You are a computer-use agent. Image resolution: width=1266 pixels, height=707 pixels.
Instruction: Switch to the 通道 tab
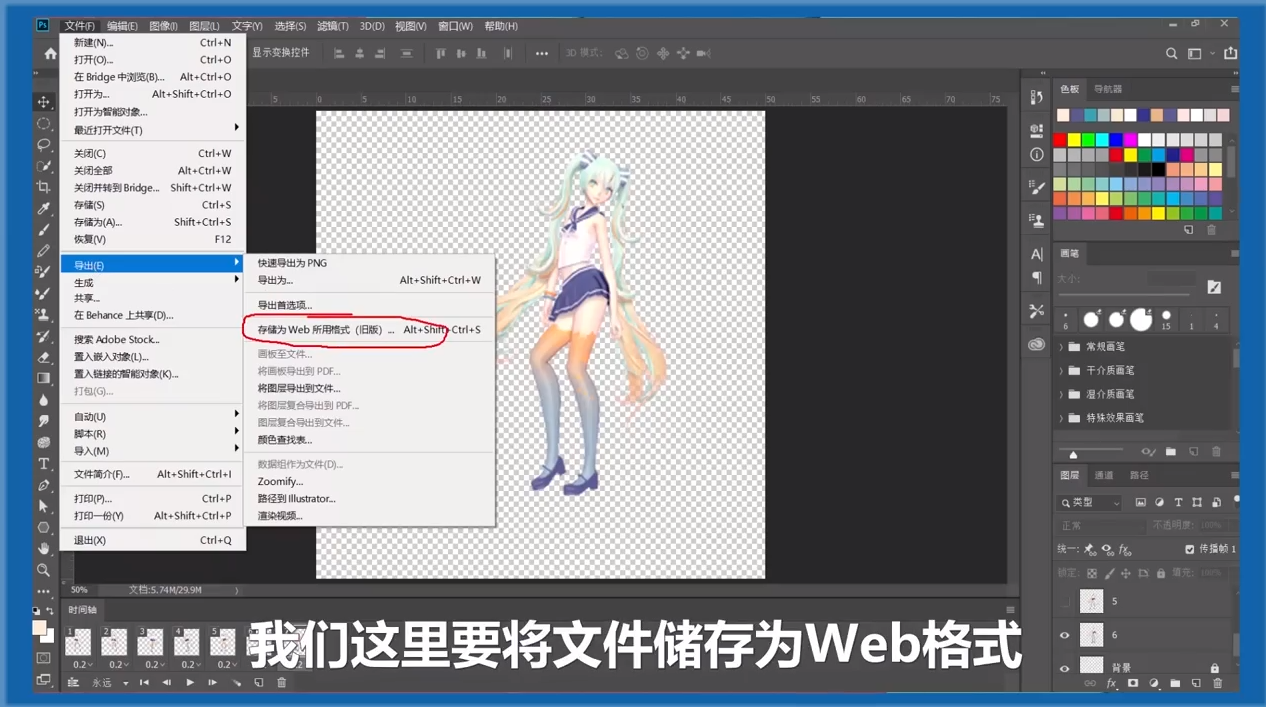tap(1104, 476)
